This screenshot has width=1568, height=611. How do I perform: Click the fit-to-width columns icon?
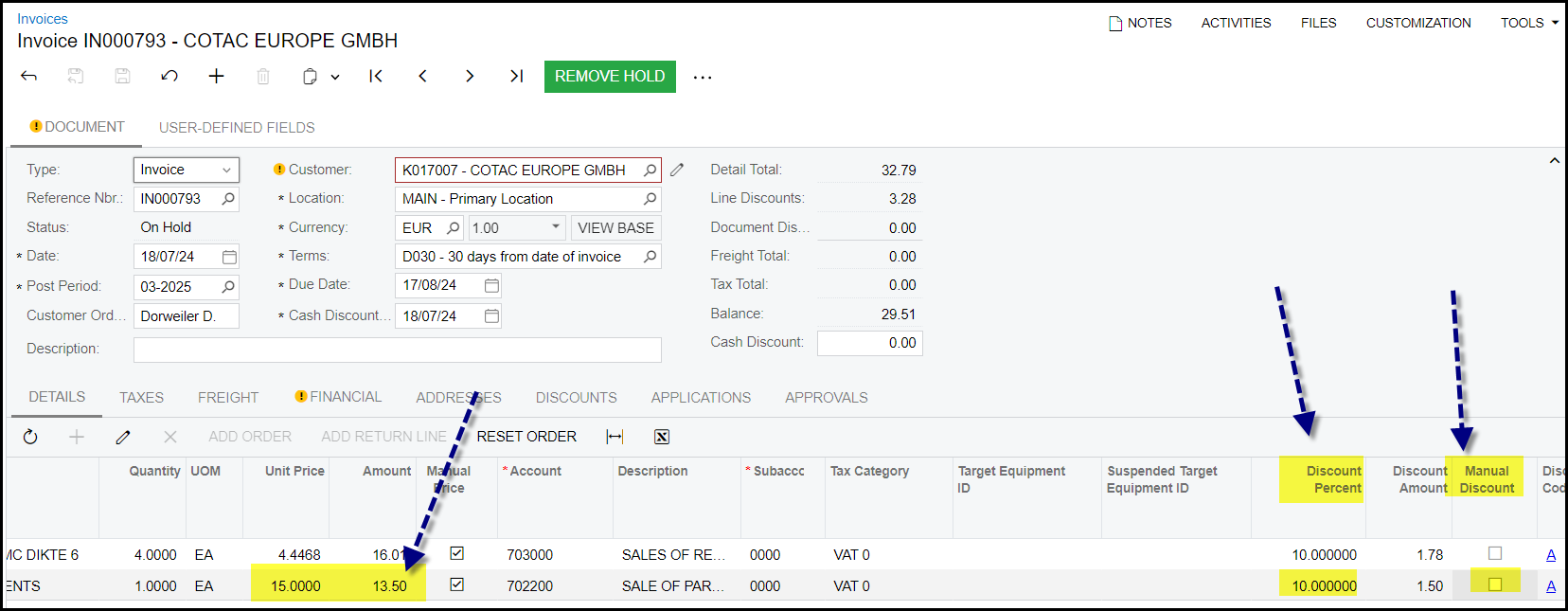tap(615, 437)
